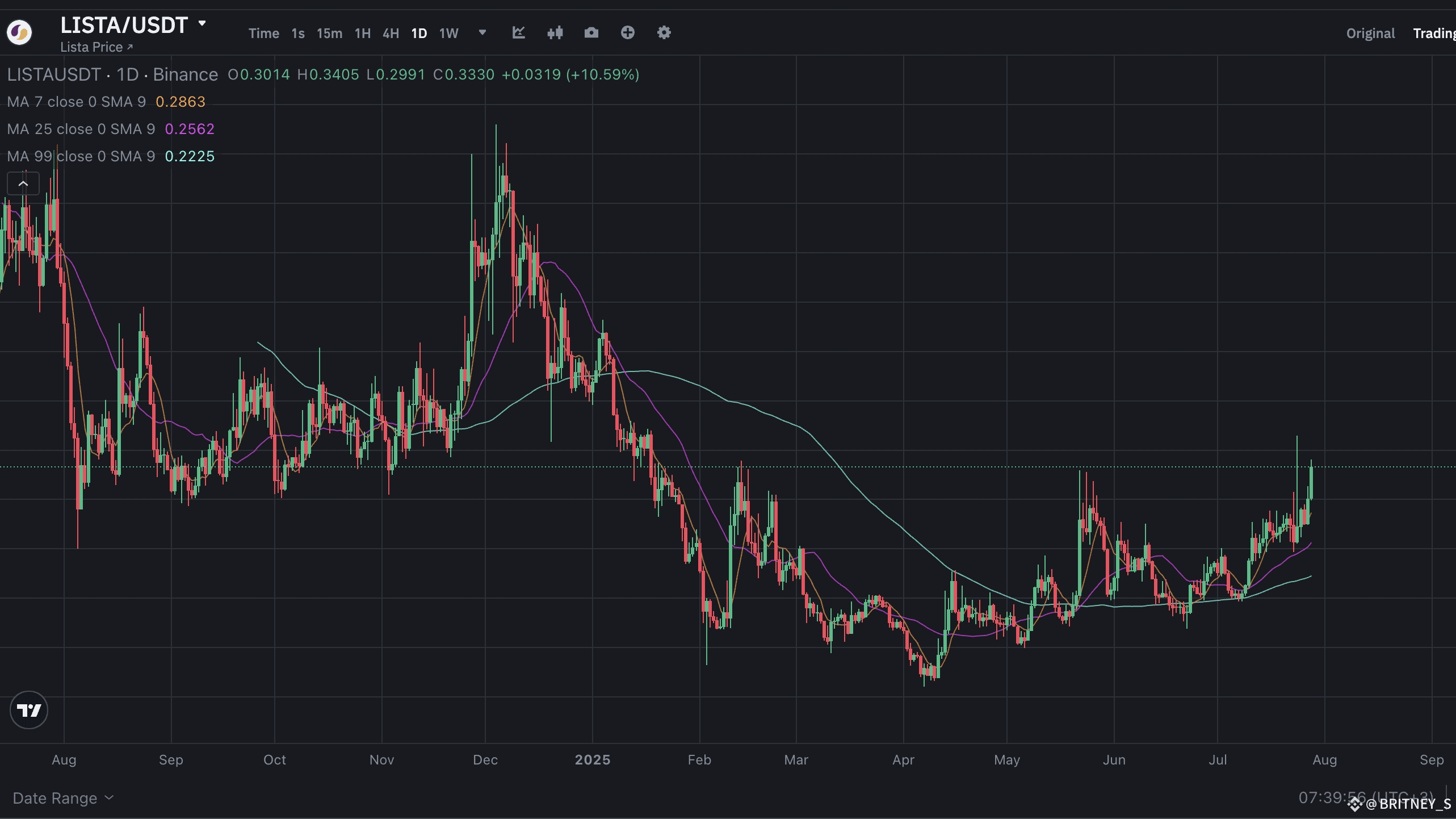
Task: Switch to the 1W interval
Action: point(448,34)
